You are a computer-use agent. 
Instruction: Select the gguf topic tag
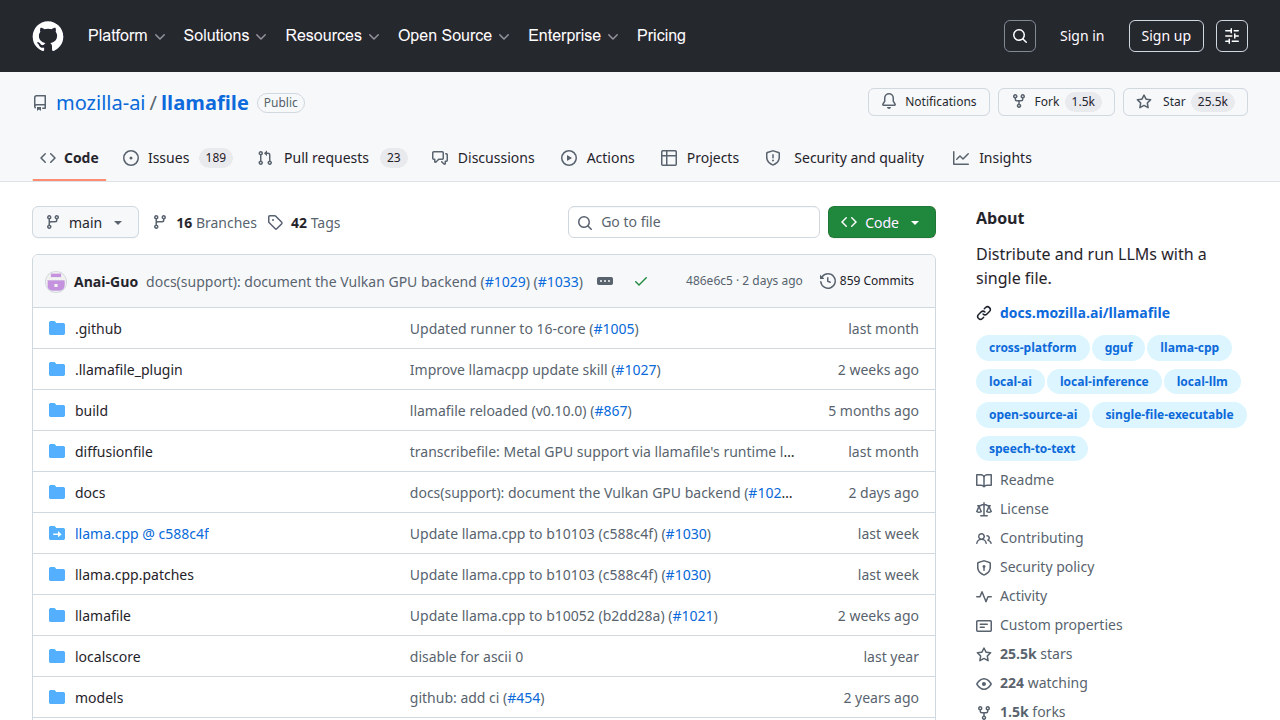(1118, 348)
